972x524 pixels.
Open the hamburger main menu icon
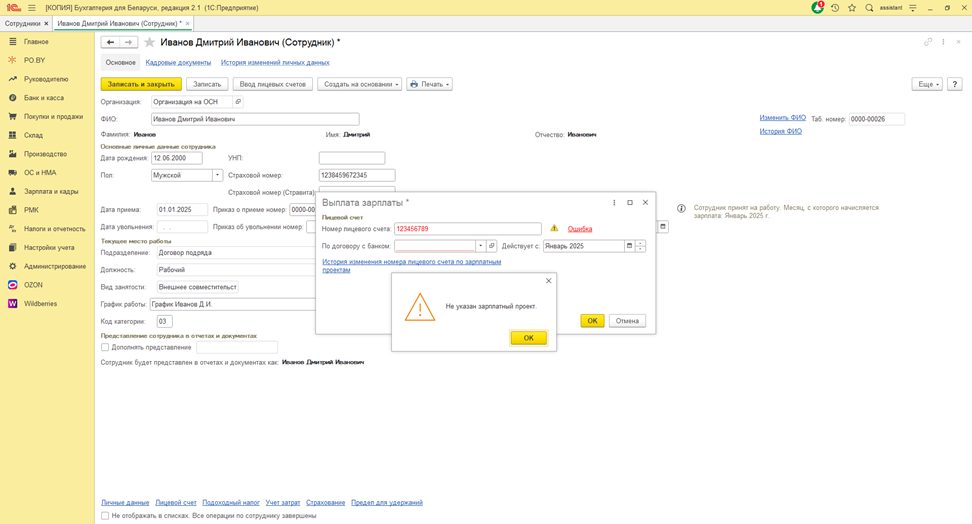click(32, 8)
